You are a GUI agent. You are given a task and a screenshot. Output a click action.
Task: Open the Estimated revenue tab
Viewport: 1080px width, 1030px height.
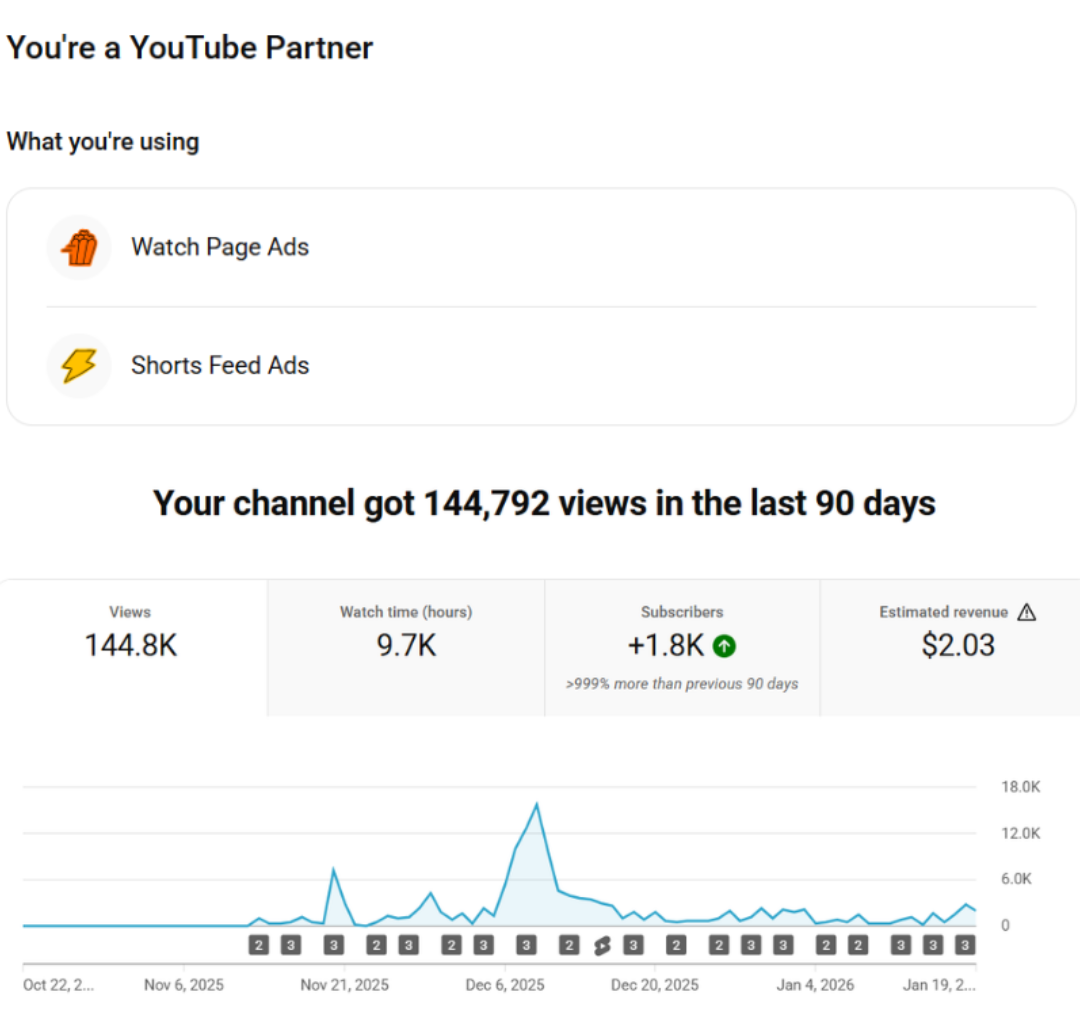pos(951,648)
